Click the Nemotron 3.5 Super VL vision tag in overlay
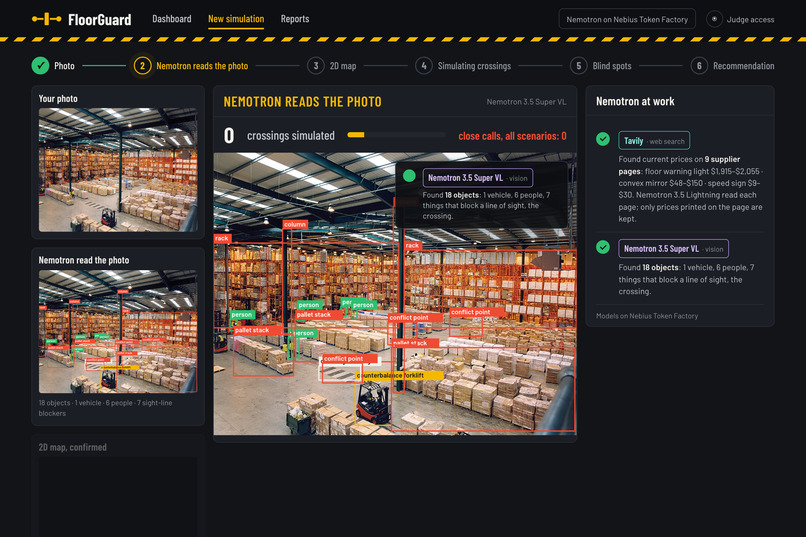The image size is (806, 537). pos(478,178)
